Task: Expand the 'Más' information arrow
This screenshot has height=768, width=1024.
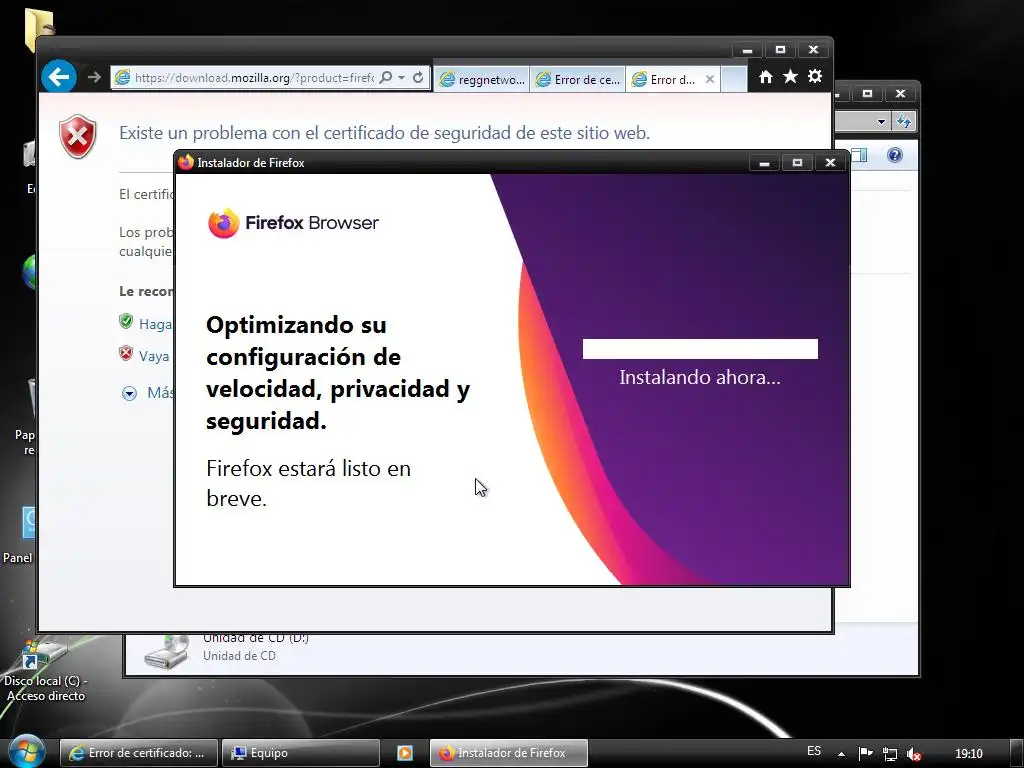Action: point(129,393)
